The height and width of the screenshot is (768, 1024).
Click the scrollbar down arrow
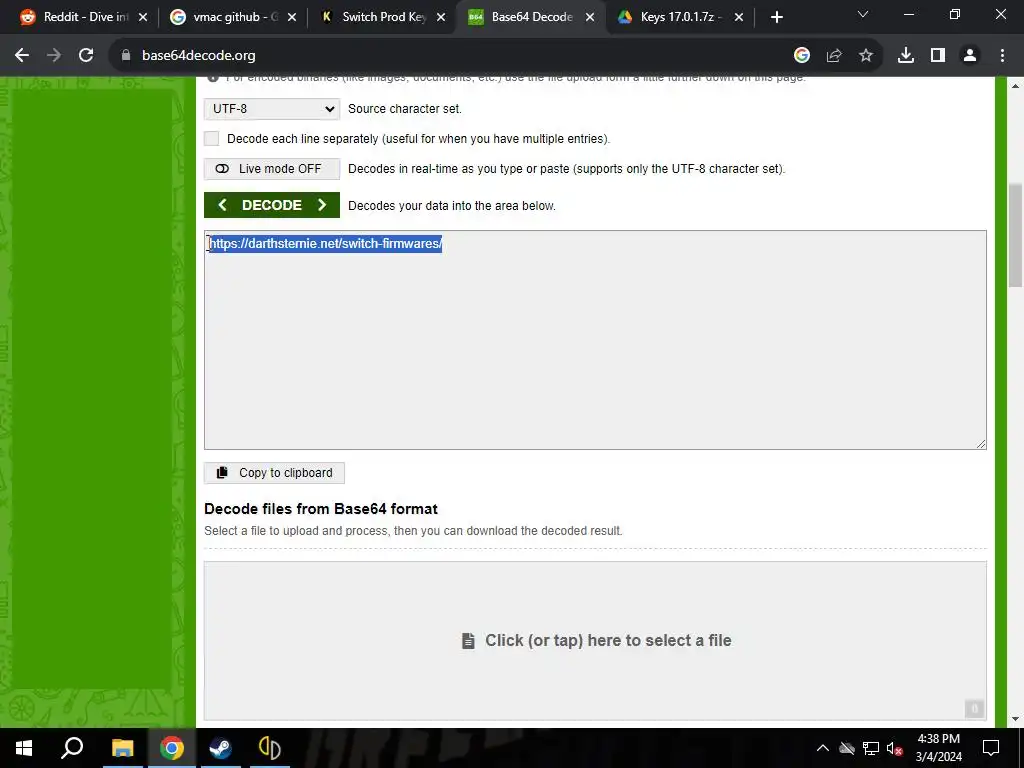pos(1016,720)
